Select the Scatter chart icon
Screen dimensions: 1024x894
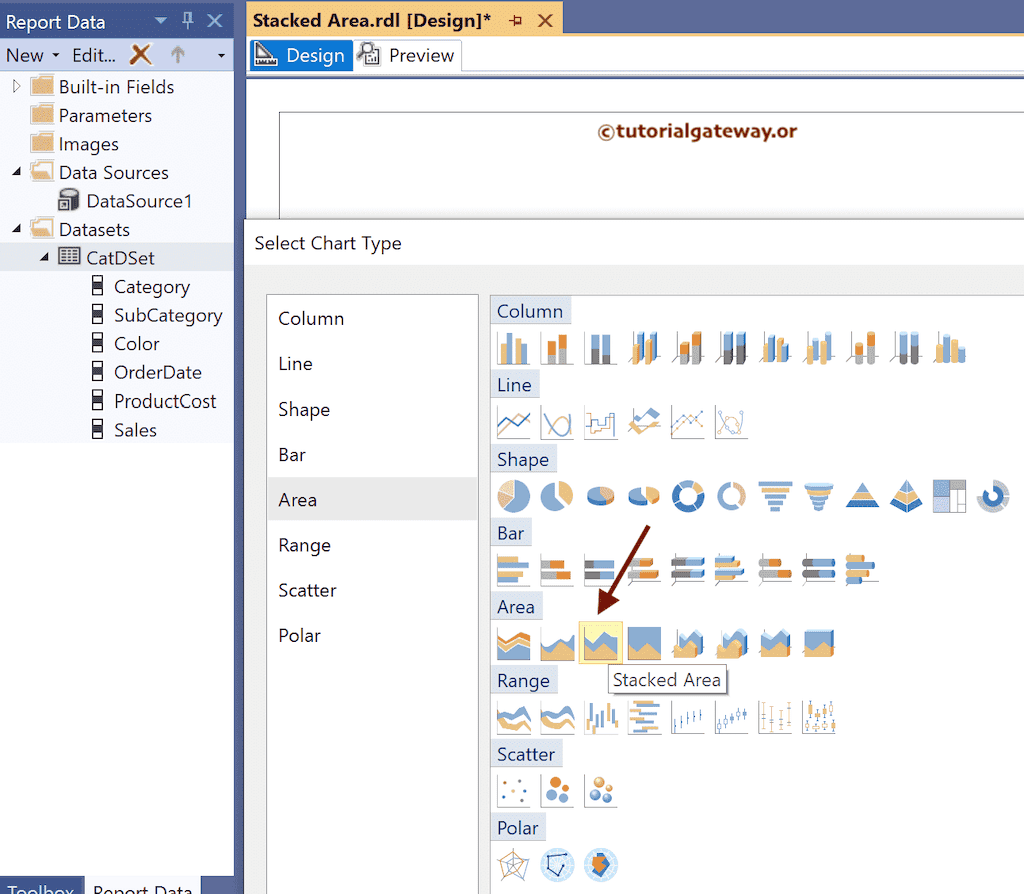click(x=513, y=791)
